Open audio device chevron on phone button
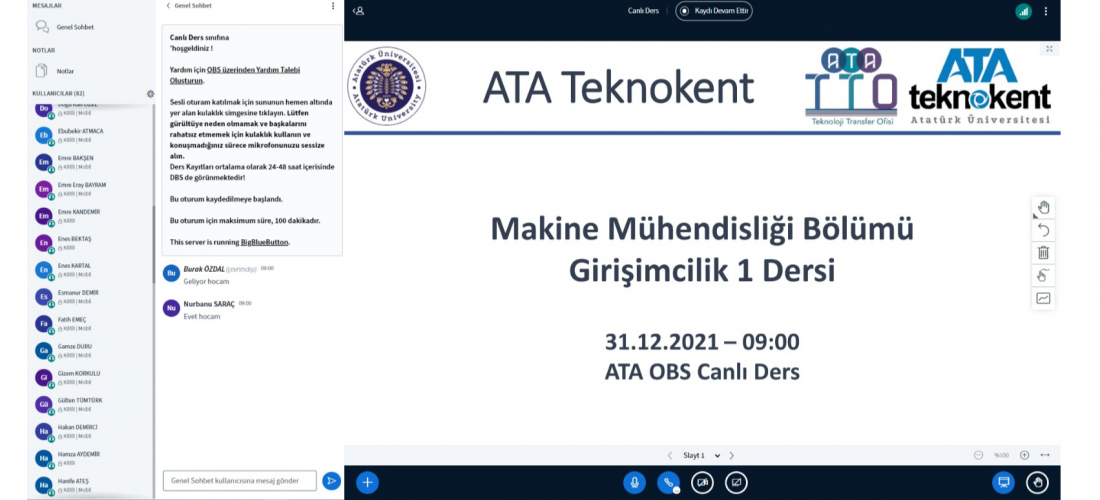 (676, 490)
